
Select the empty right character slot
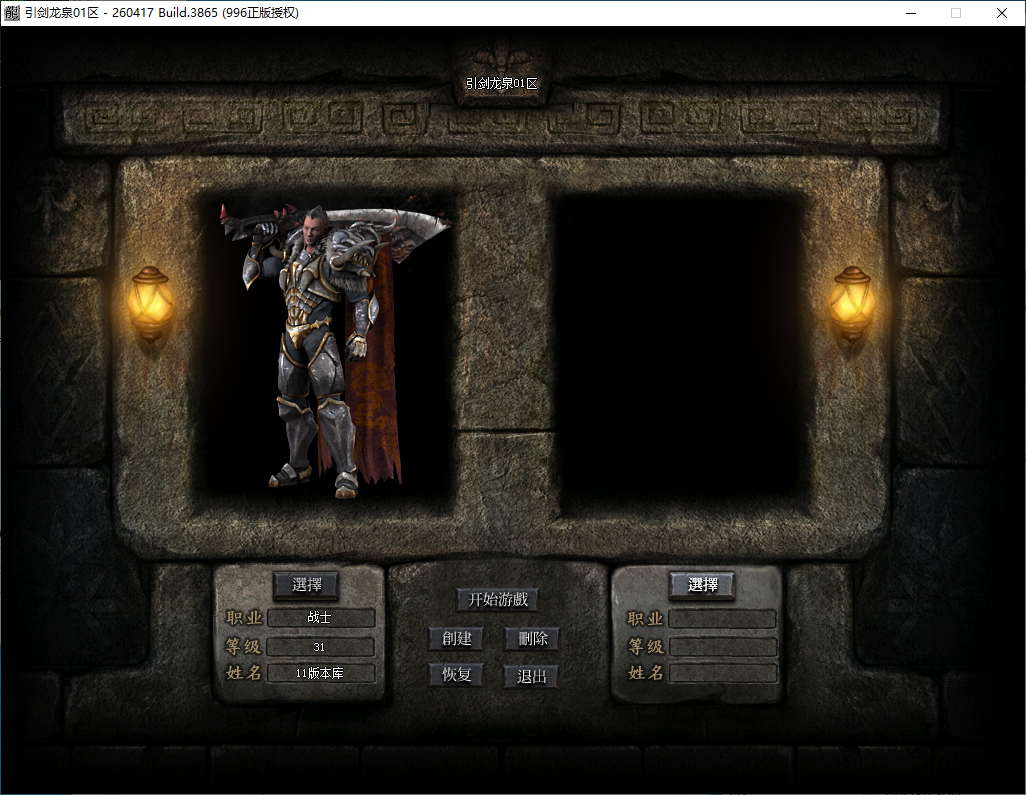[681, 350]
